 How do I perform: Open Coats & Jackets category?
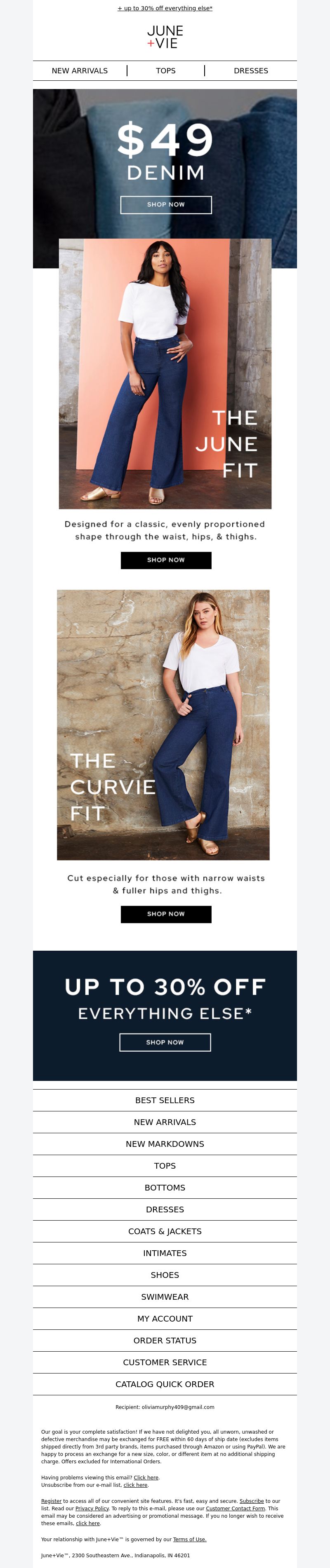(x=165, y=1231)
